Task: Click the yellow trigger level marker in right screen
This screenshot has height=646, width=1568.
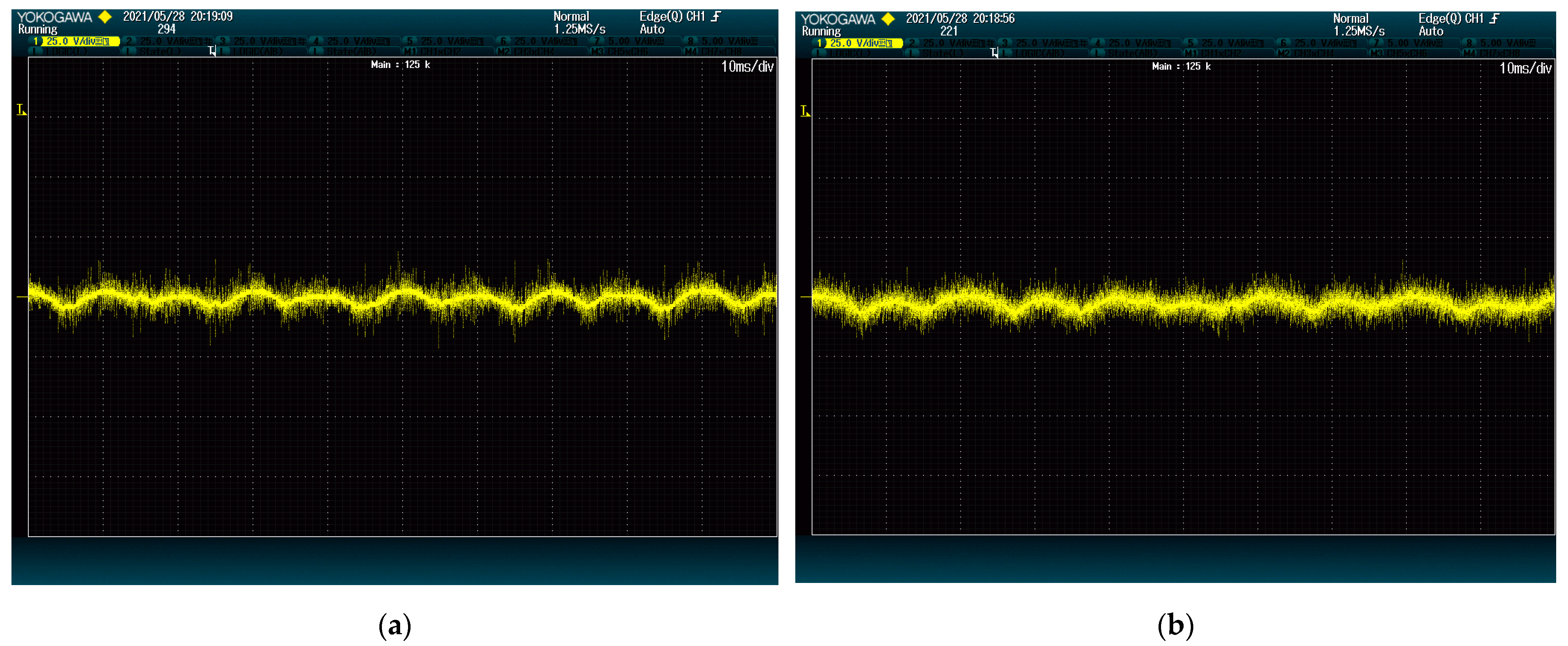Action: (x=805, y=111)
